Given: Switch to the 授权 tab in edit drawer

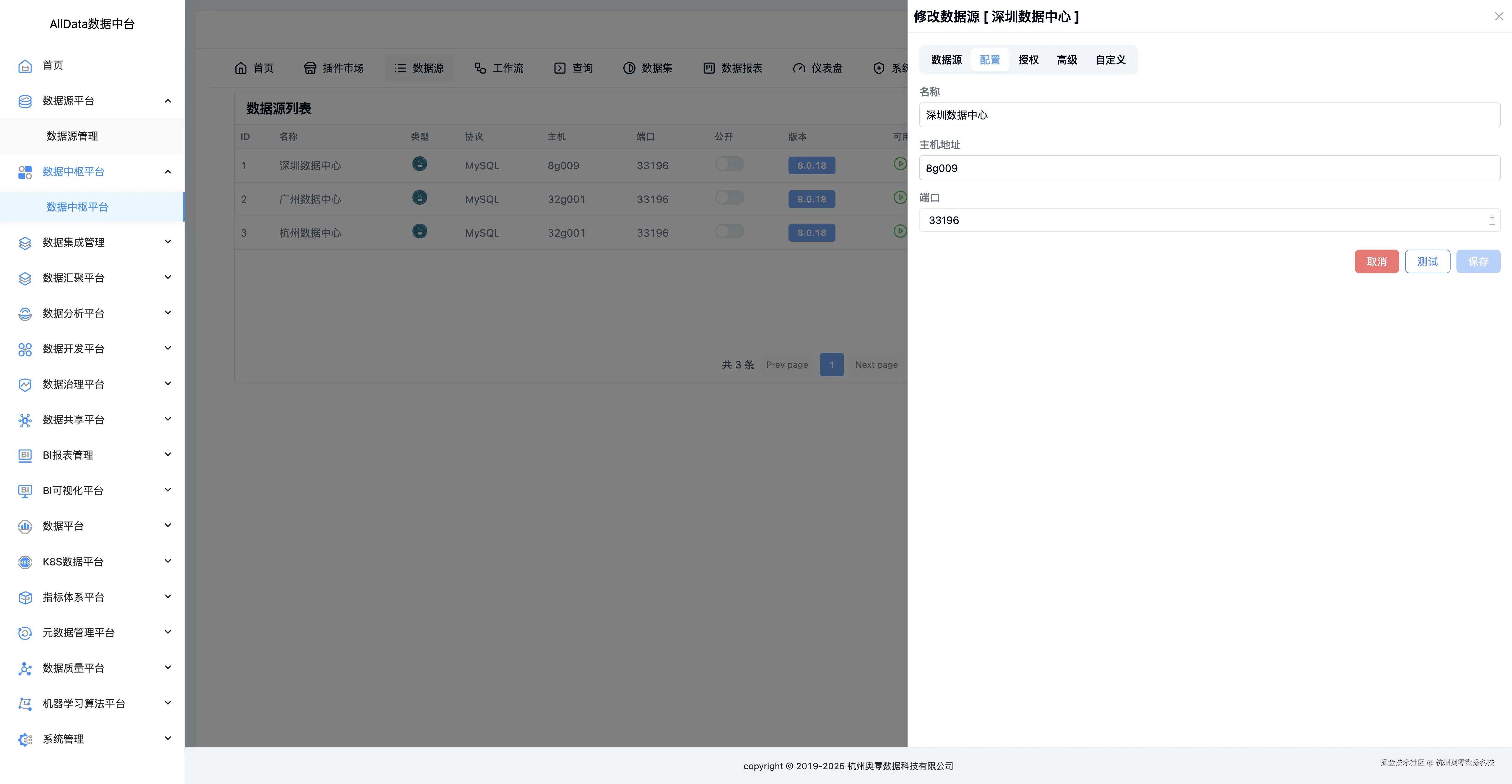Looking at the screenshot, I should 1028,59.
